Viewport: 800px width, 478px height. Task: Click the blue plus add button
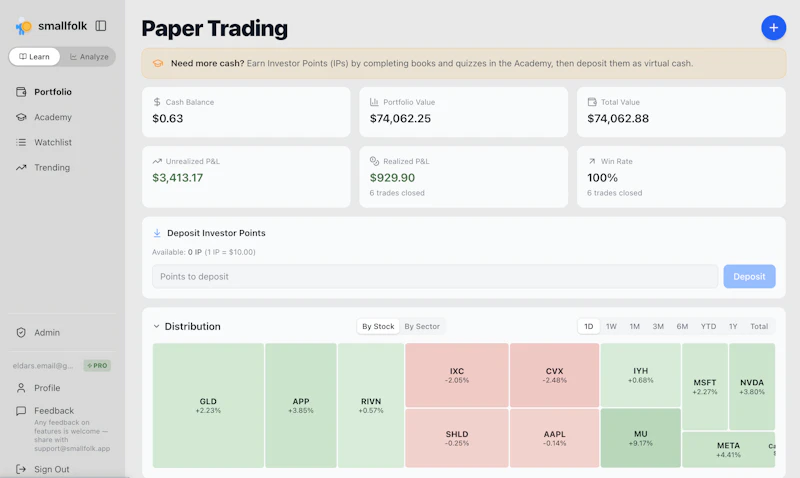(x=773, y=28)
